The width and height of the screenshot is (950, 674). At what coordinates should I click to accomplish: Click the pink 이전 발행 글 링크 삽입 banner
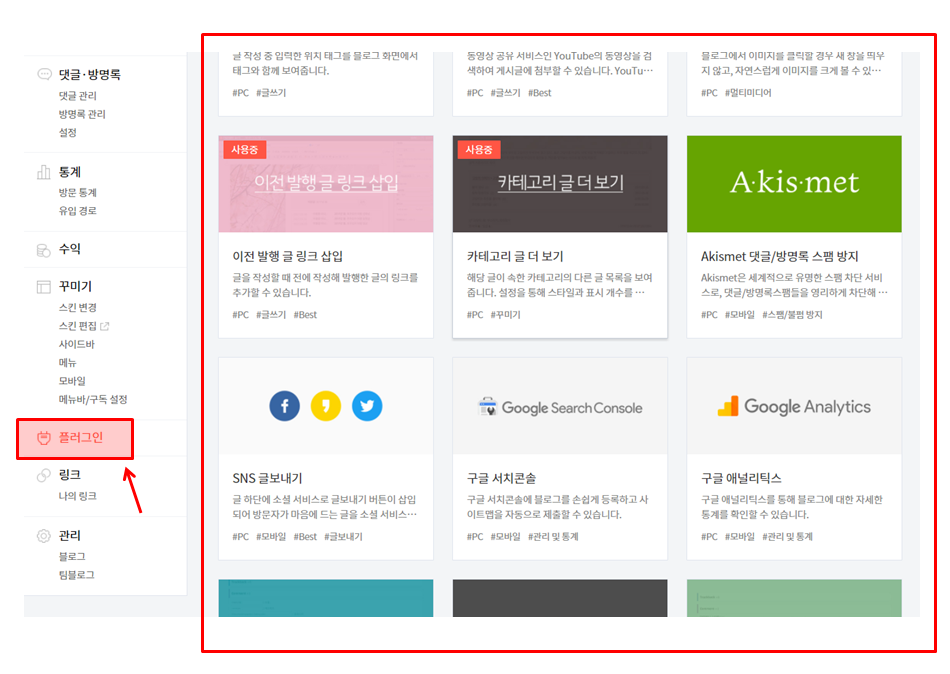pyautogui.click(x=326, y=184)
